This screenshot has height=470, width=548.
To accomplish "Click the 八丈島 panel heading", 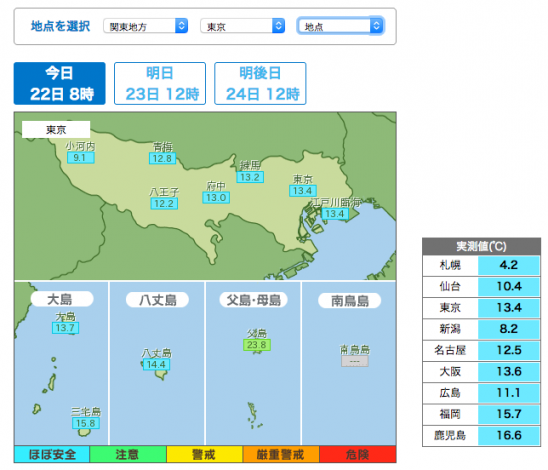I will pyautogui.click(x=158, y=300).
